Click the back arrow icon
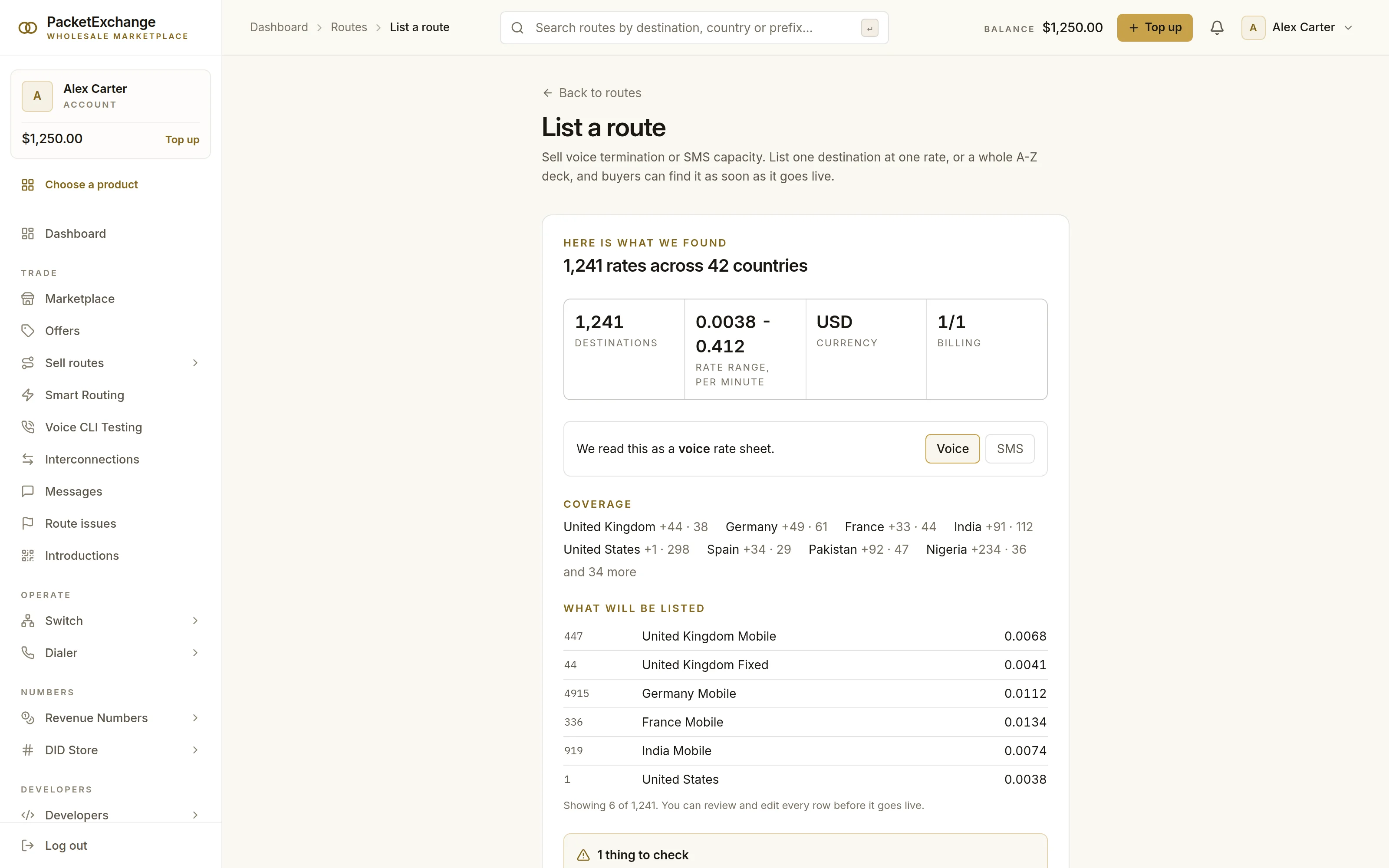 point(547,93)
